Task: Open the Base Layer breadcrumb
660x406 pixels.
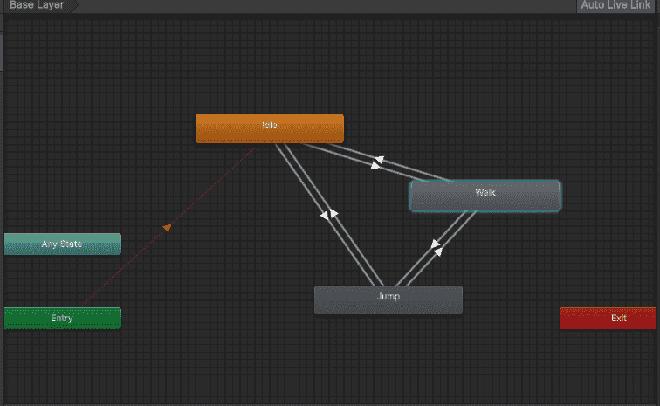Action: (39, 5)
